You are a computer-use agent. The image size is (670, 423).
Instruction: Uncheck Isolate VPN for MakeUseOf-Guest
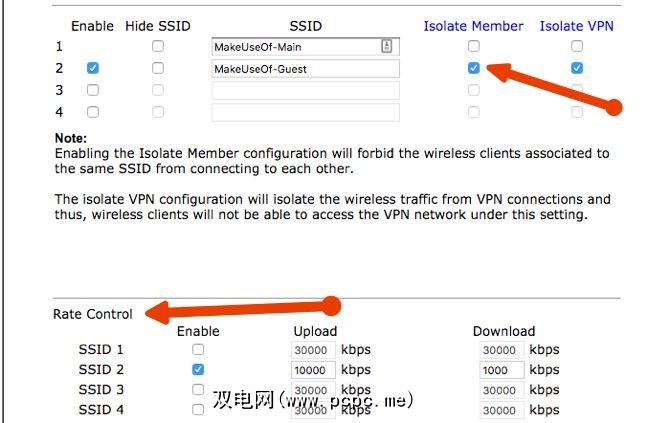tap(577, 69)
